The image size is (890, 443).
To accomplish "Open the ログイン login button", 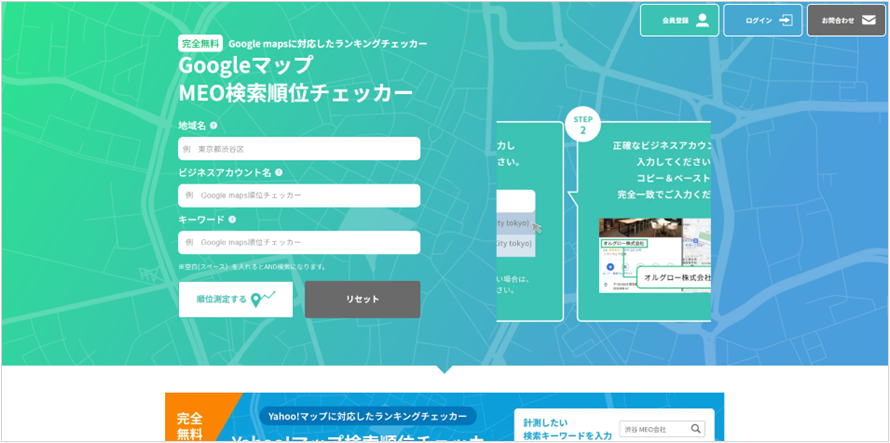I will point(763,20).
